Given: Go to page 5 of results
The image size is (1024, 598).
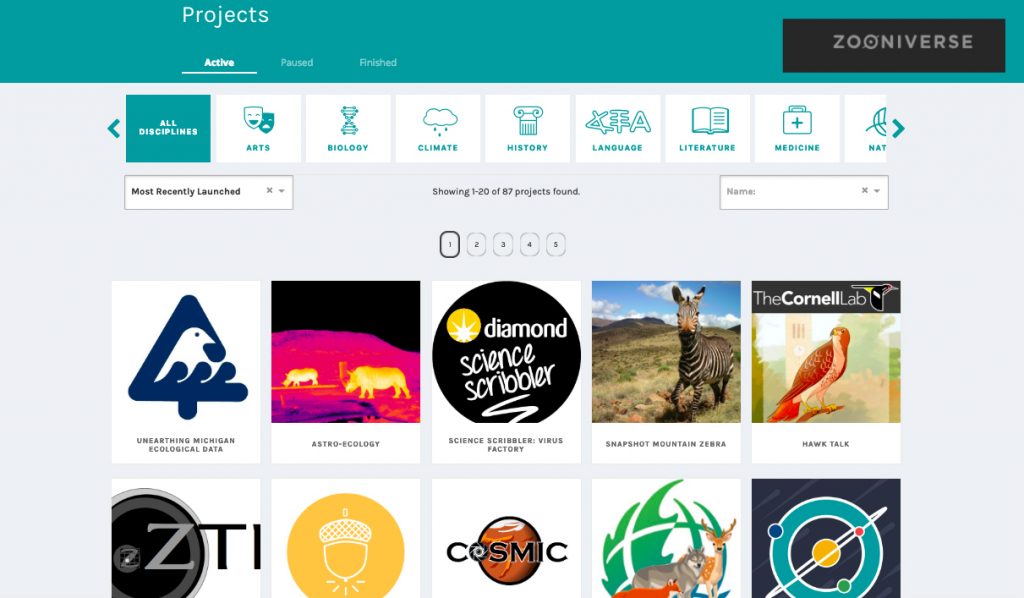Looking at the screenshot, I should pos(556,243).
